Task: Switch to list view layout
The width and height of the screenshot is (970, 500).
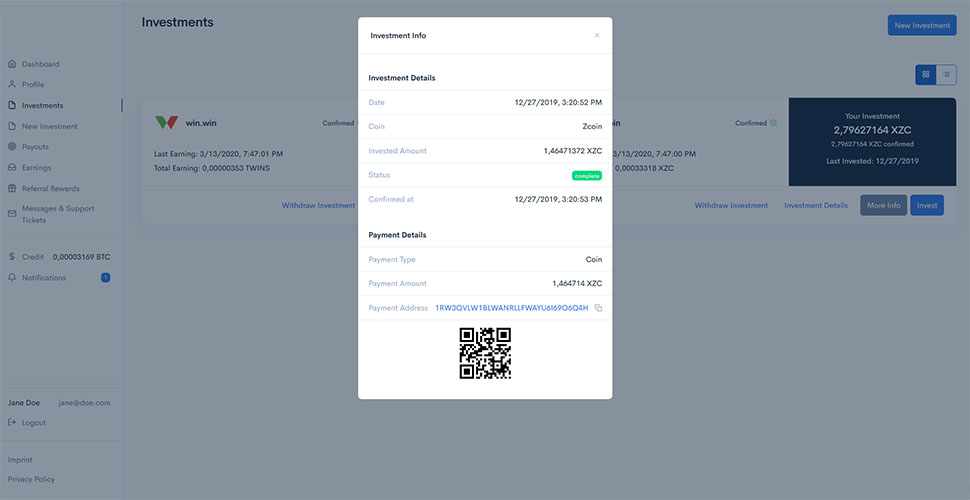Action: coord(946,74)
